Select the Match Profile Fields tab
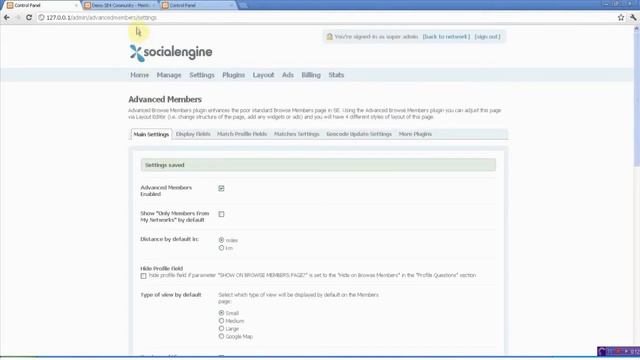 [x=242, y=134]
